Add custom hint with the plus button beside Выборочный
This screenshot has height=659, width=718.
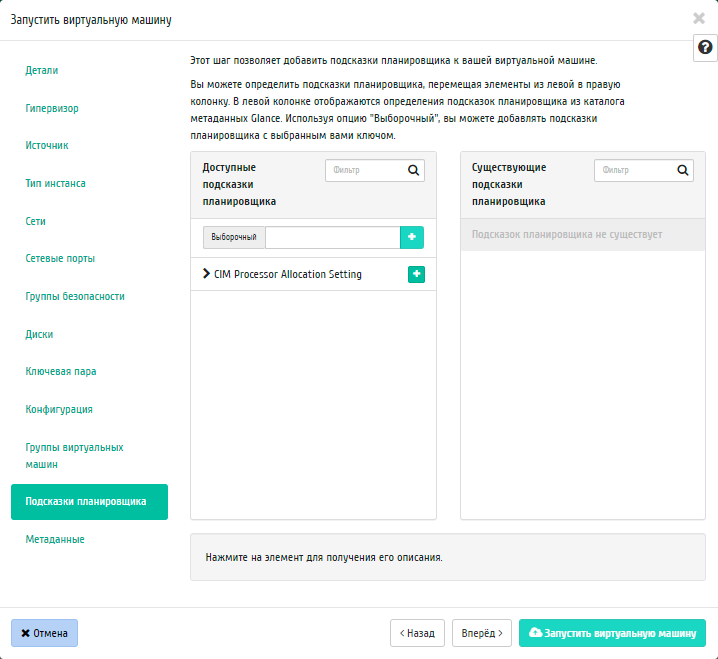(412, 237)
